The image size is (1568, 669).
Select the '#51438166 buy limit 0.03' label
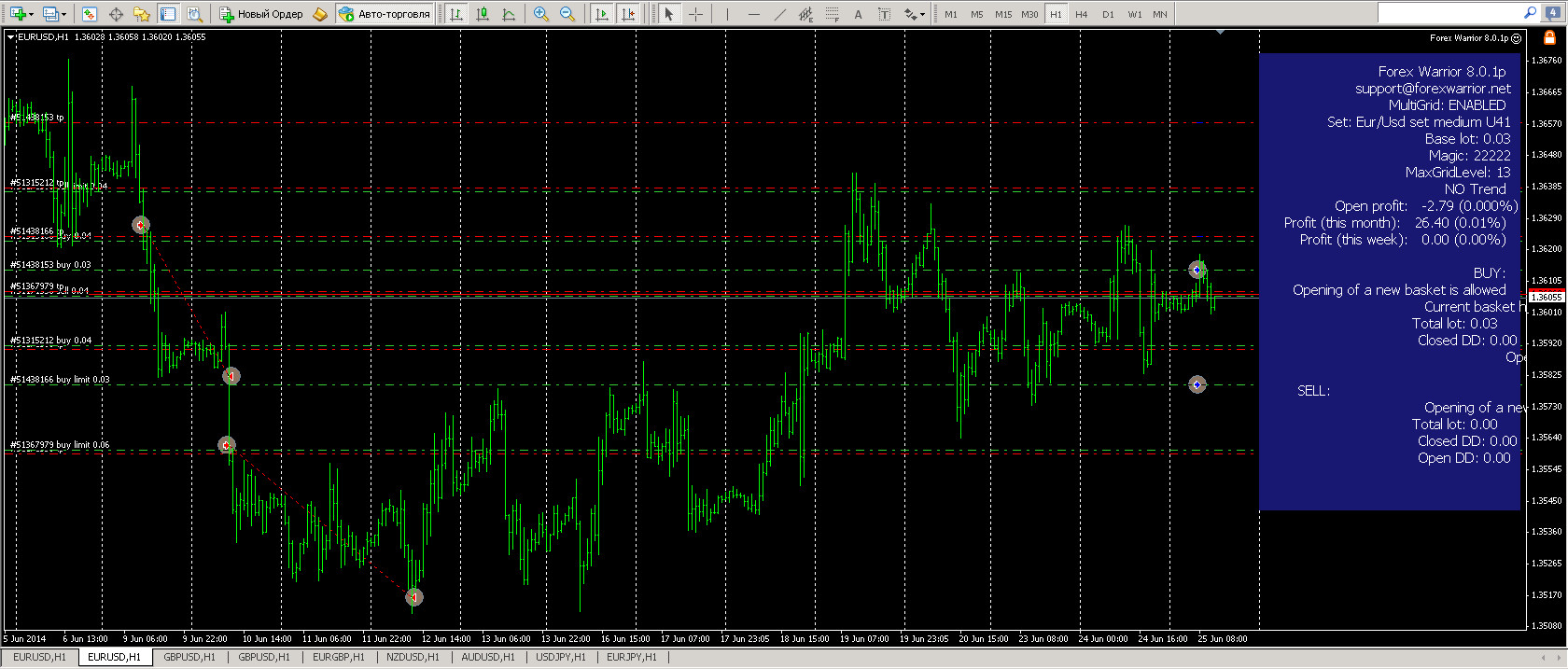[60, 380]
